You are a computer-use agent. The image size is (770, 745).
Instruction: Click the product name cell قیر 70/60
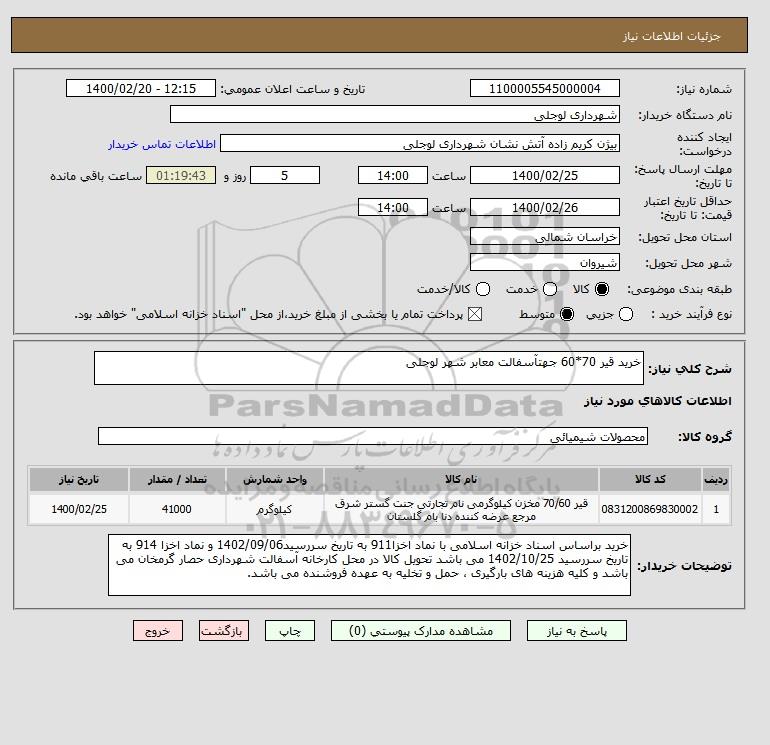[461, 509]
